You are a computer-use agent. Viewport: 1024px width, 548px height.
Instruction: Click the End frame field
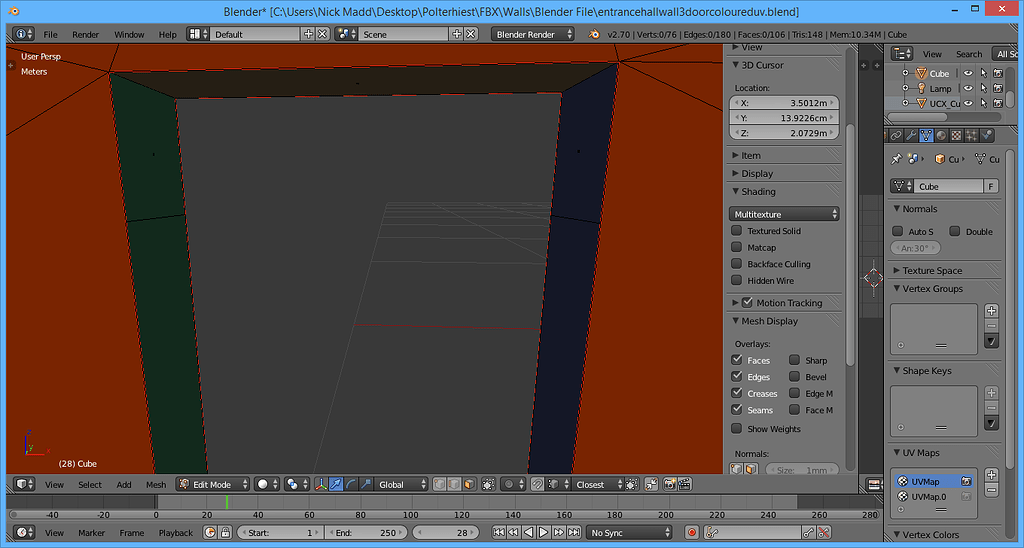tap(366, 532)
